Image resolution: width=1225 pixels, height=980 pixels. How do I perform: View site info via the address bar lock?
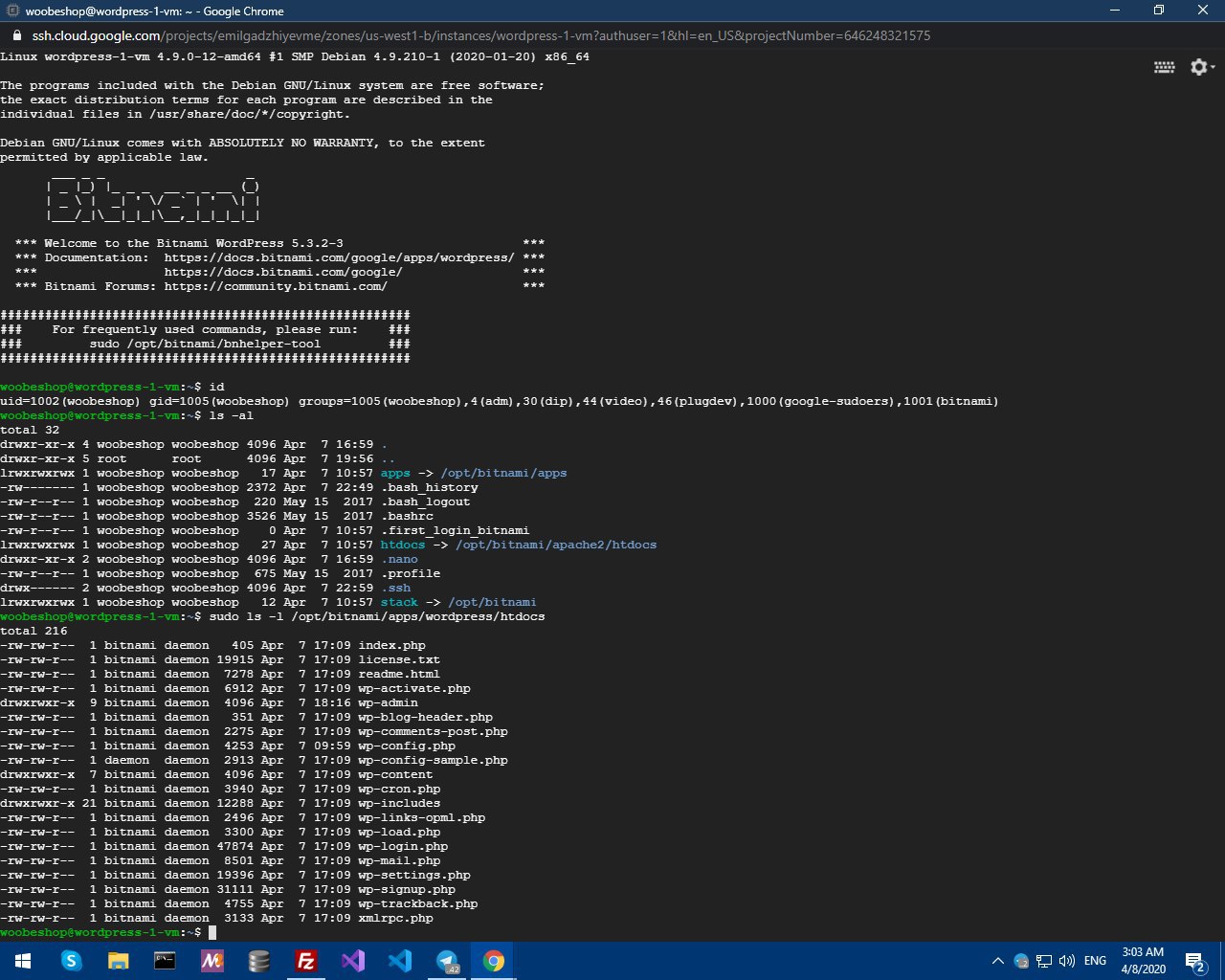point(16,35)
